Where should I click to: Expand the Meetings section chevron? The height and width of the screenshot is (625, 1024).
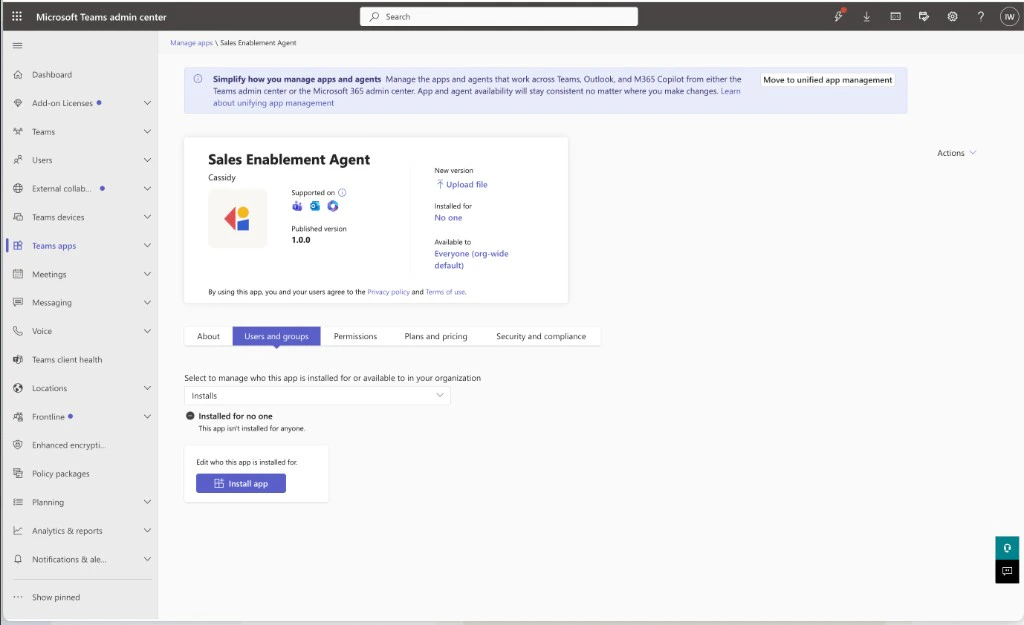click(x=147, y=274)
